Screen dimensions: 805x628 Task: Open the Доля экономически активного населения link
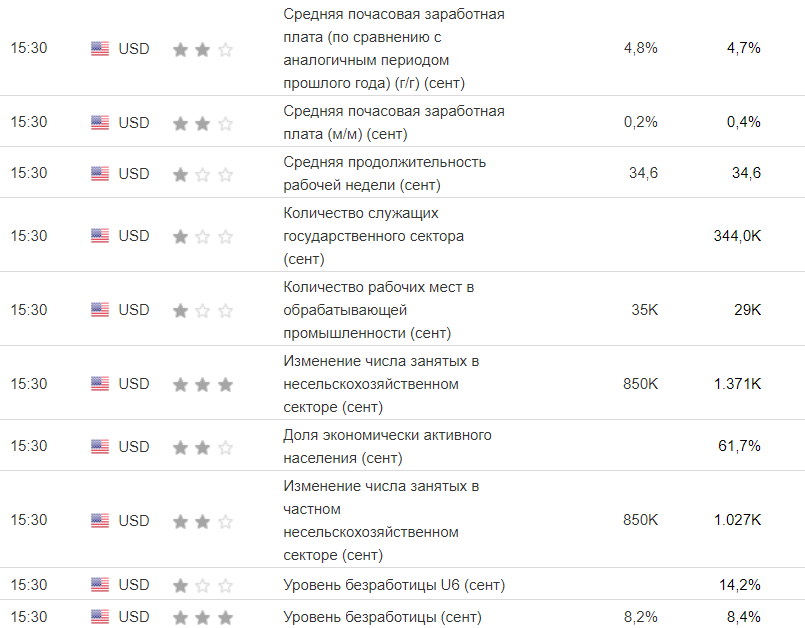click(x=387, y=446)
